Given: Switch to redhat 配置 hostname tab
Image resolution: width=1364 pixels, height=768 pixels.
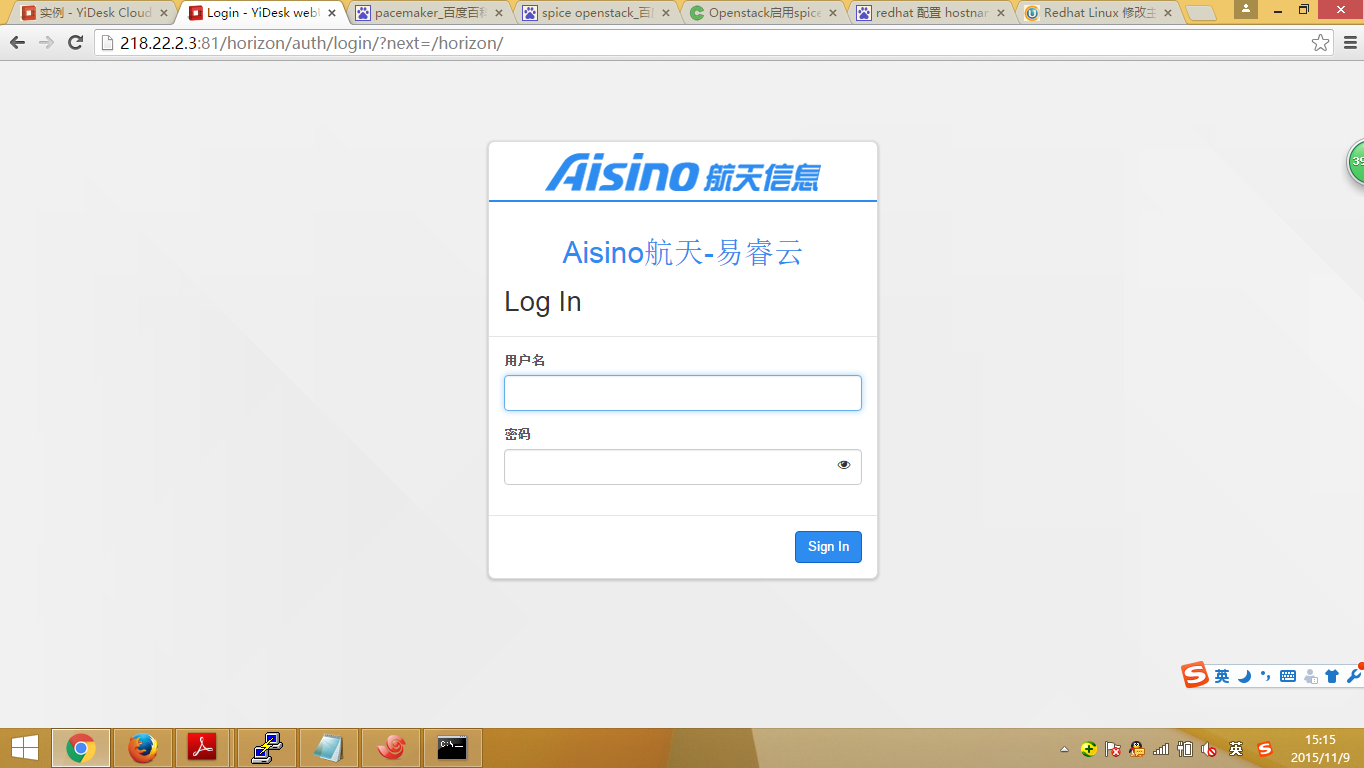Looking at the screenshot, I should [x=930, y=13].
